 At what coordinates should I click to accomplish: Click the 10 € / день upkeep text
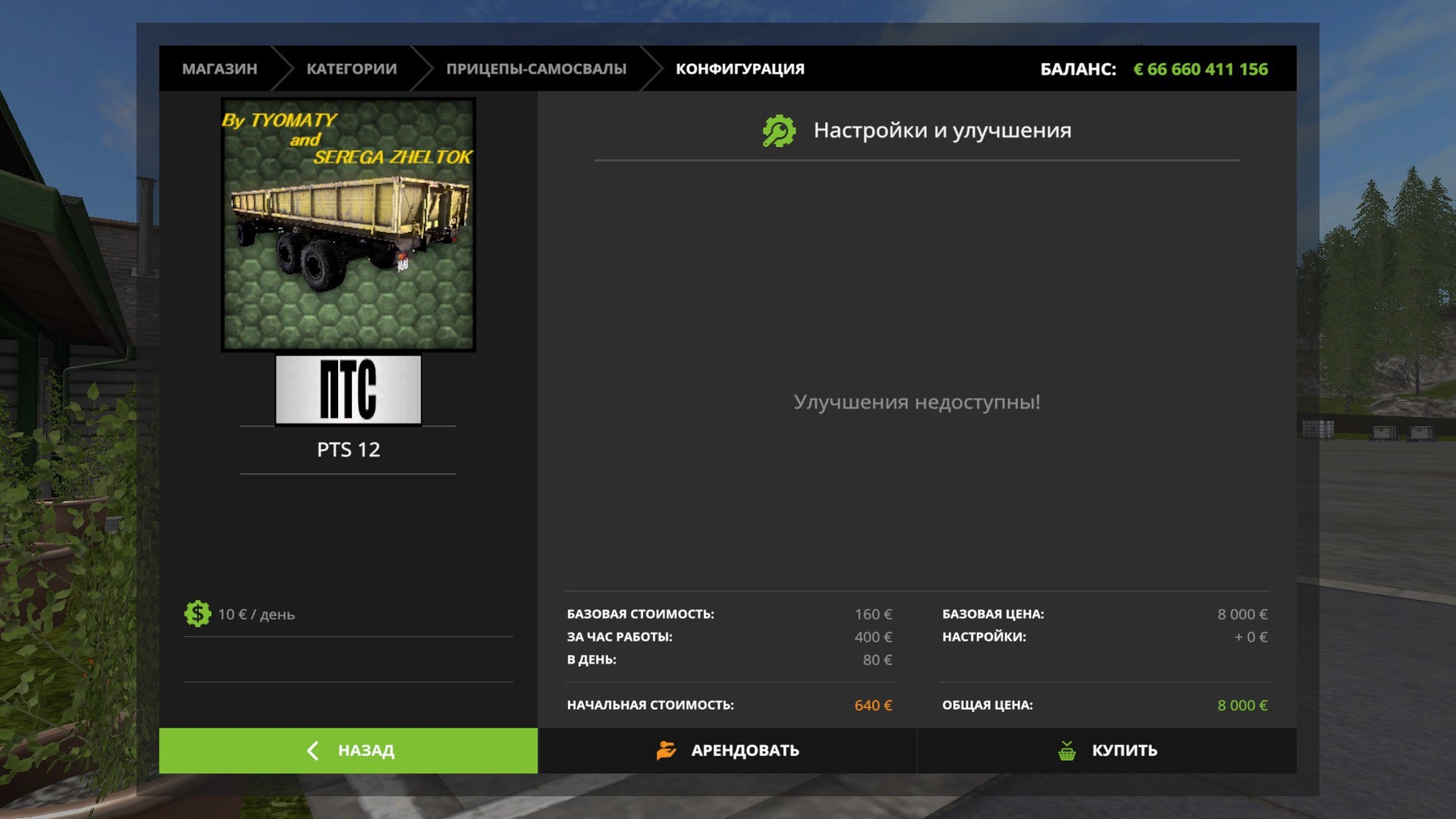256,614
